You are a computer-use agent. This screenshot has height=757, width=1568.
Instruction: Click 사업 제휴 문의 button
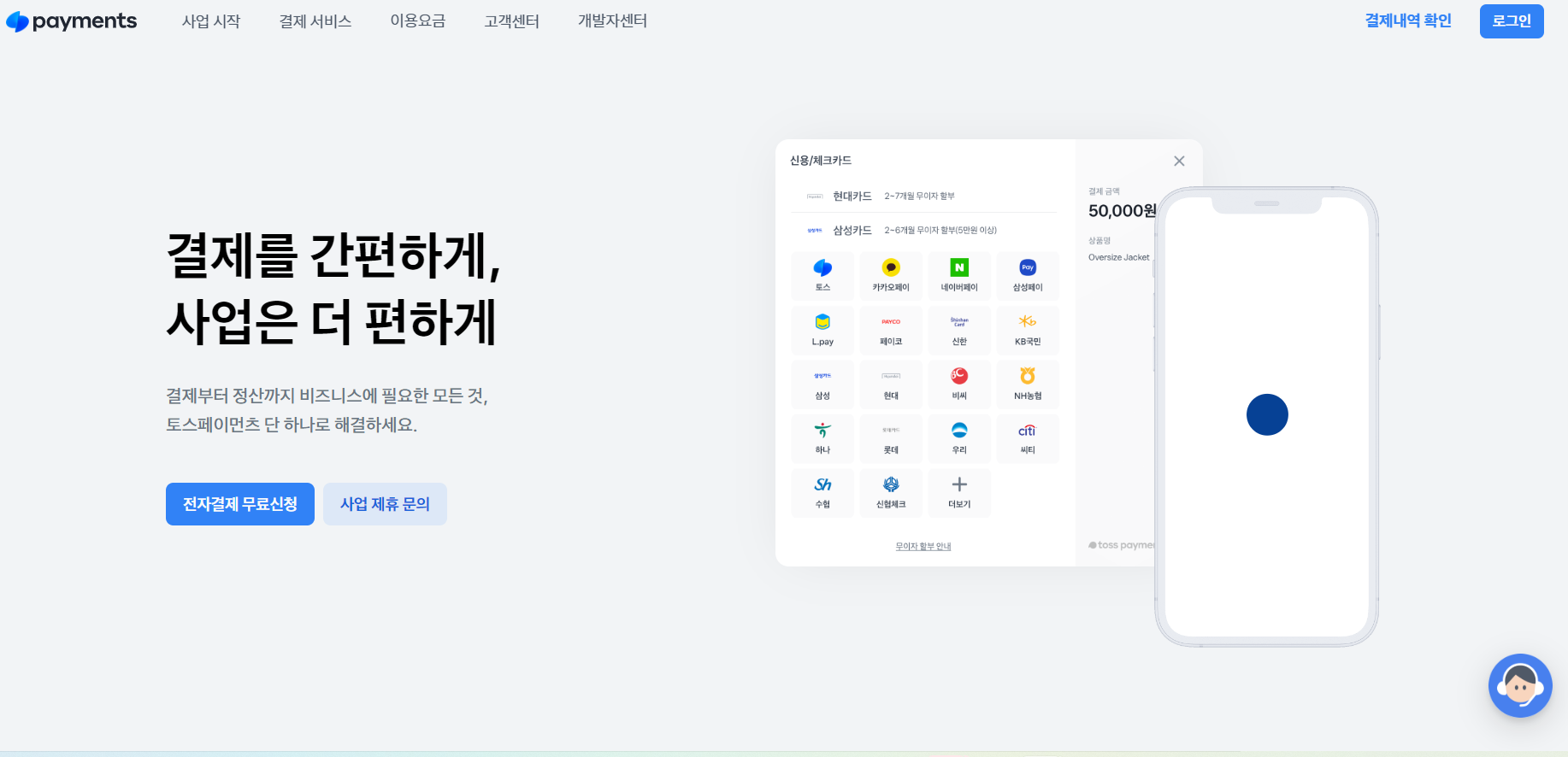pos(385,504)
